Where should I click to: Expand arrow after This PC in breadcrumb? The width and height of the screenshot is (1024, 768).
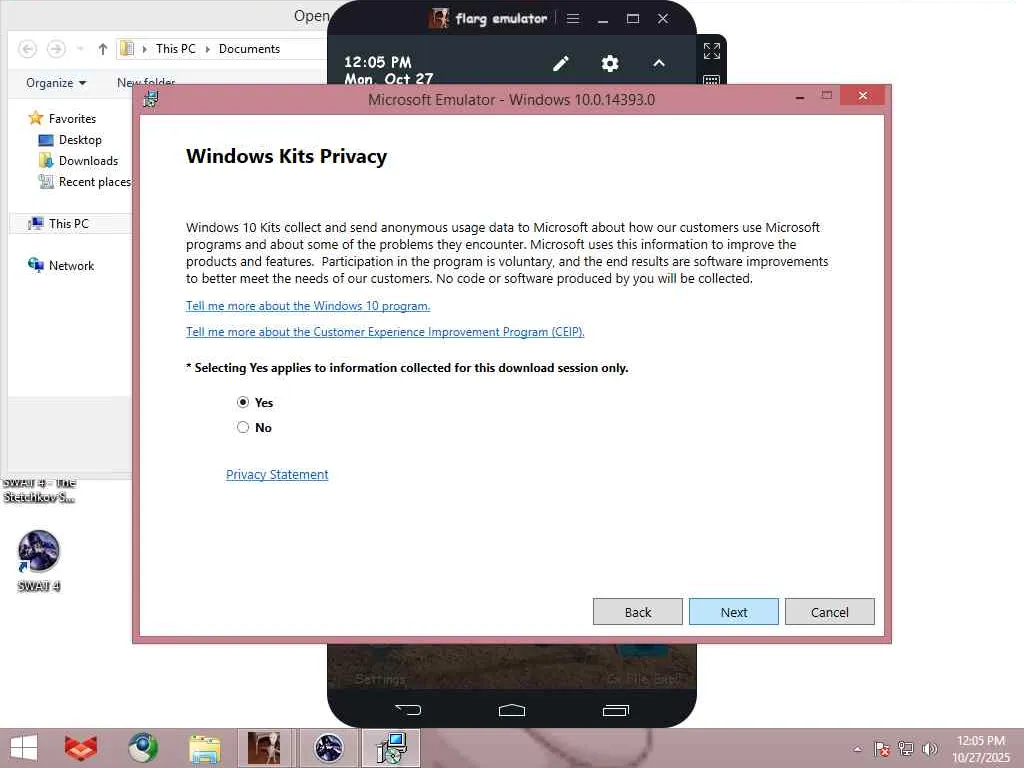pyautogui.click(x=208, y=49)
